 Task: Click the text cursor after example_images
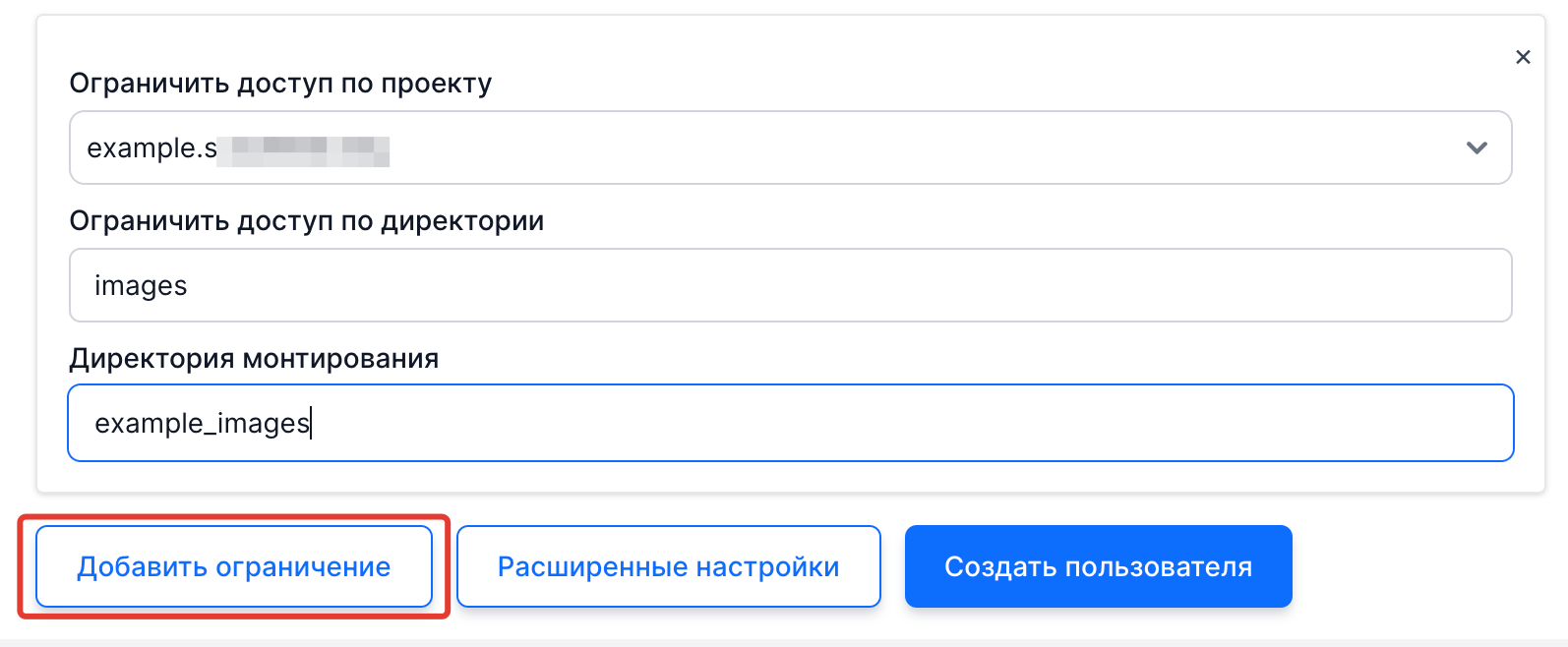311,423
